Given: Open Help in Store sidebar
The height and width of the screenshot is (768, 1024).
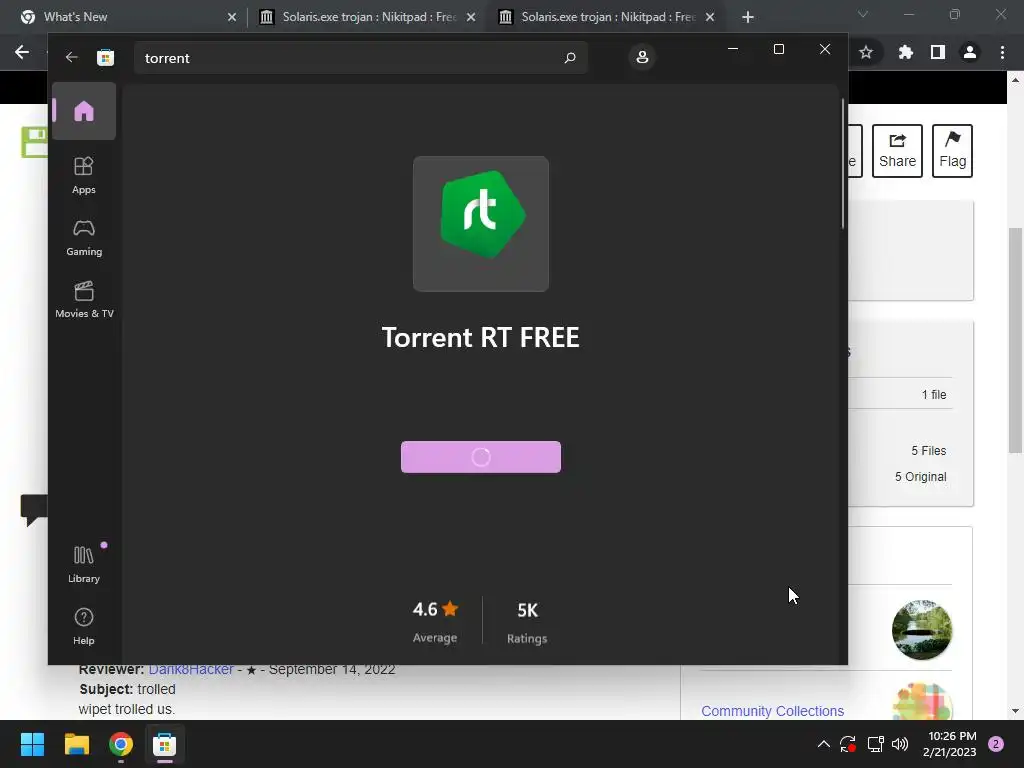Looking at the screenshot, I should coord(84,626).
